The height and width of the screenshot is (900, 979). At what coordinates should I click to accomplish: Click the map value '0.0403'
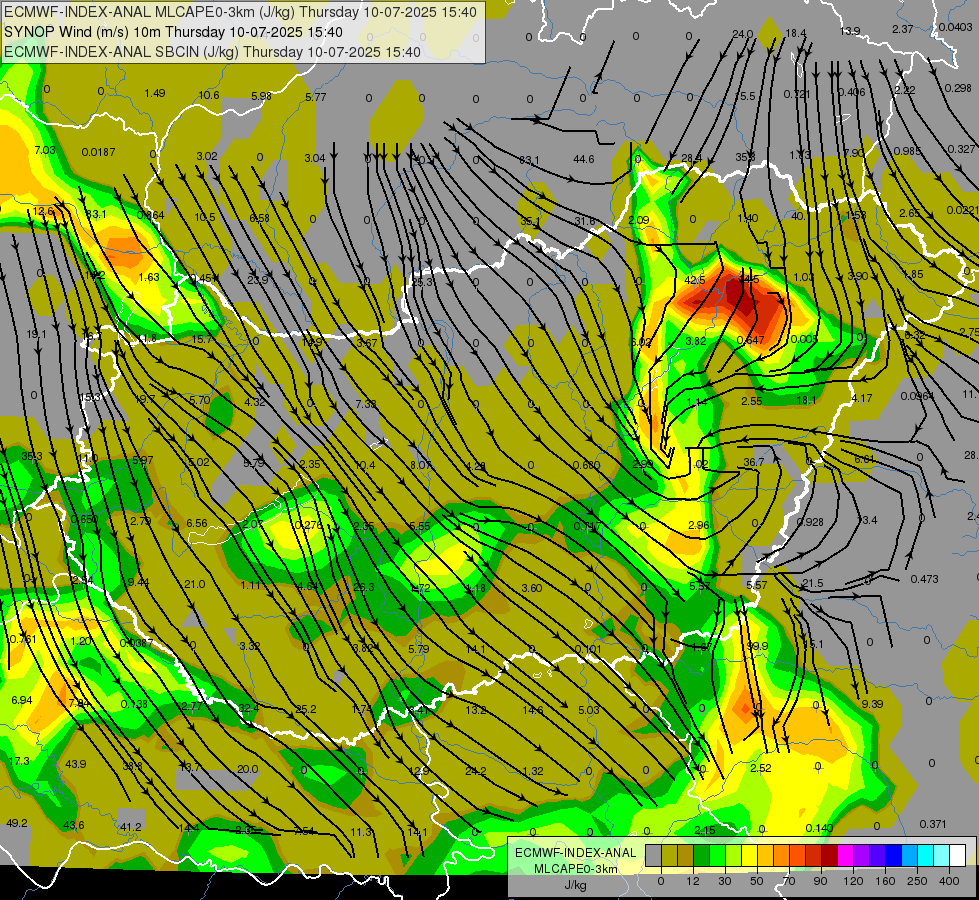tap(955, 27)
